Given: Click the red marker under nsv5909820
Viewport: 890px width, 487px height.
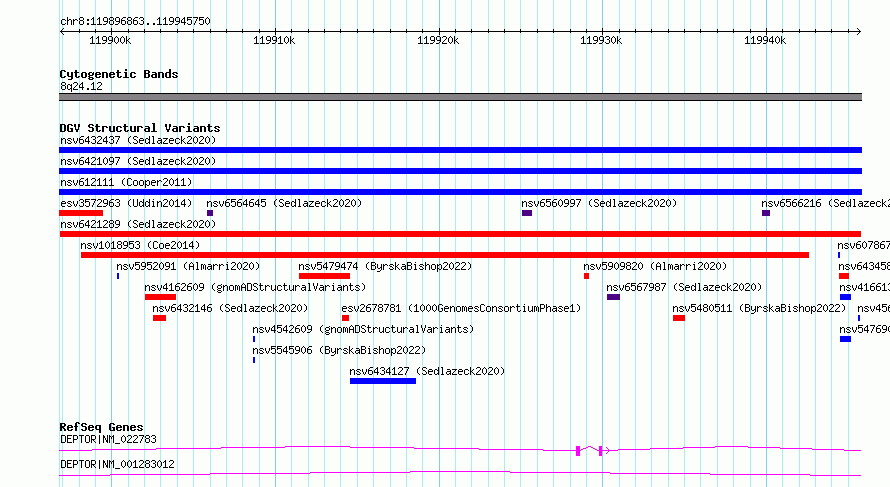Looking at the screenshot, I should [x=586, y=276].
